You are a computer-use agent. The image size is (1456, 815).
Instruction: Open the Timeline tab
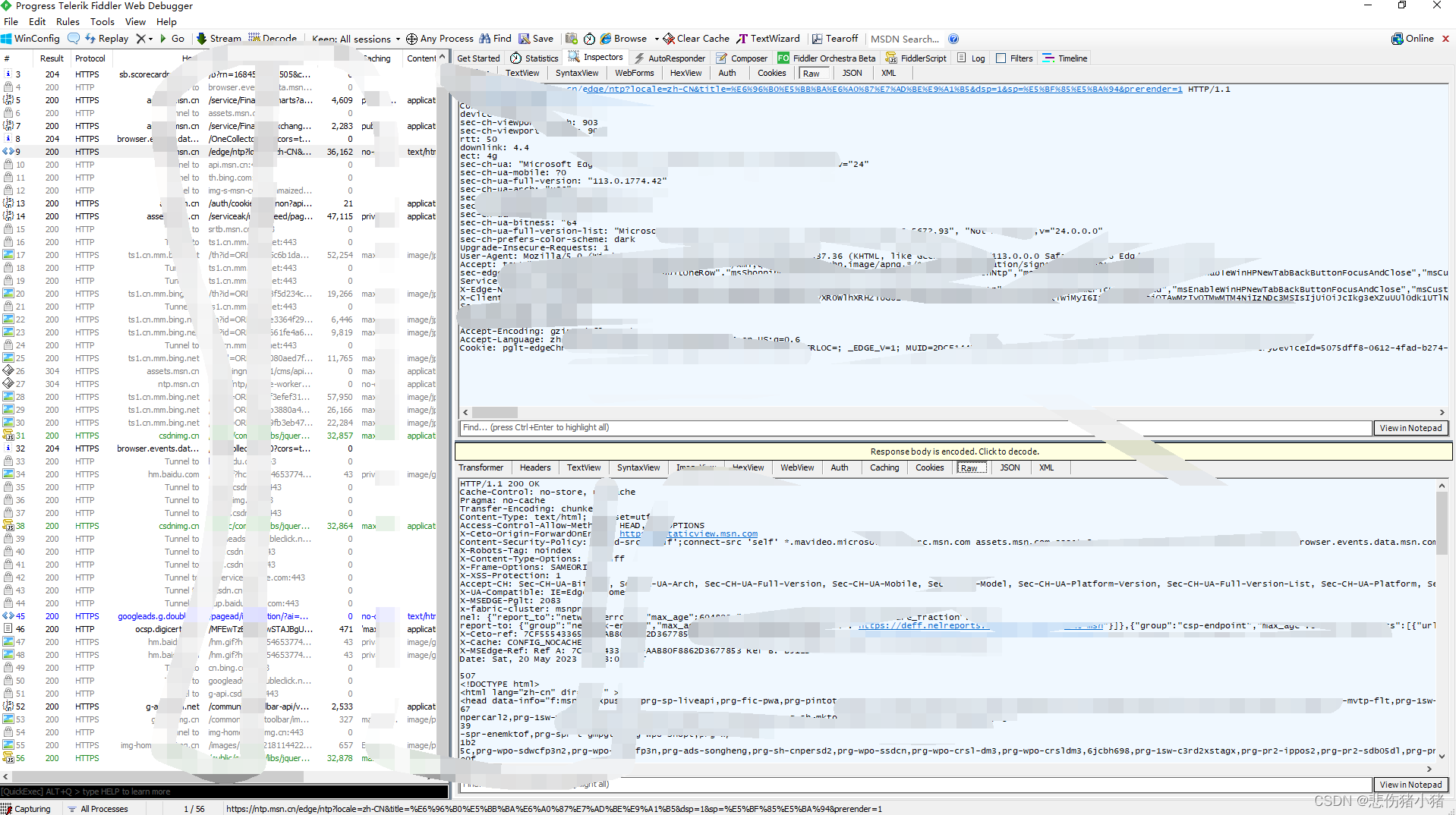pyautogui.click(x=1065, y=58)
